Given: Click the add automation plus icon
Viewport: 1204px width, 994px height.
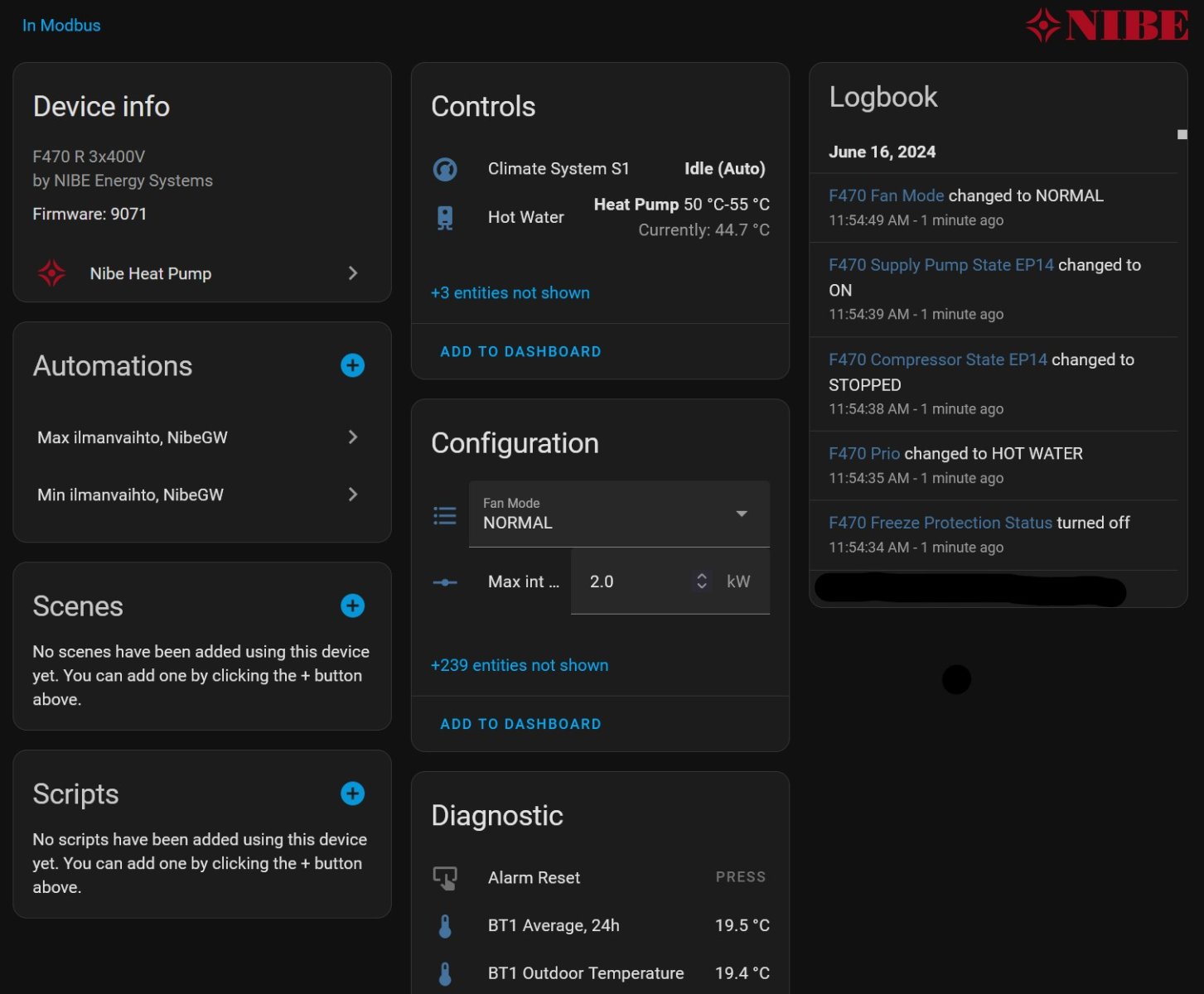Looking at the screenshot, I should click(352, 365).
